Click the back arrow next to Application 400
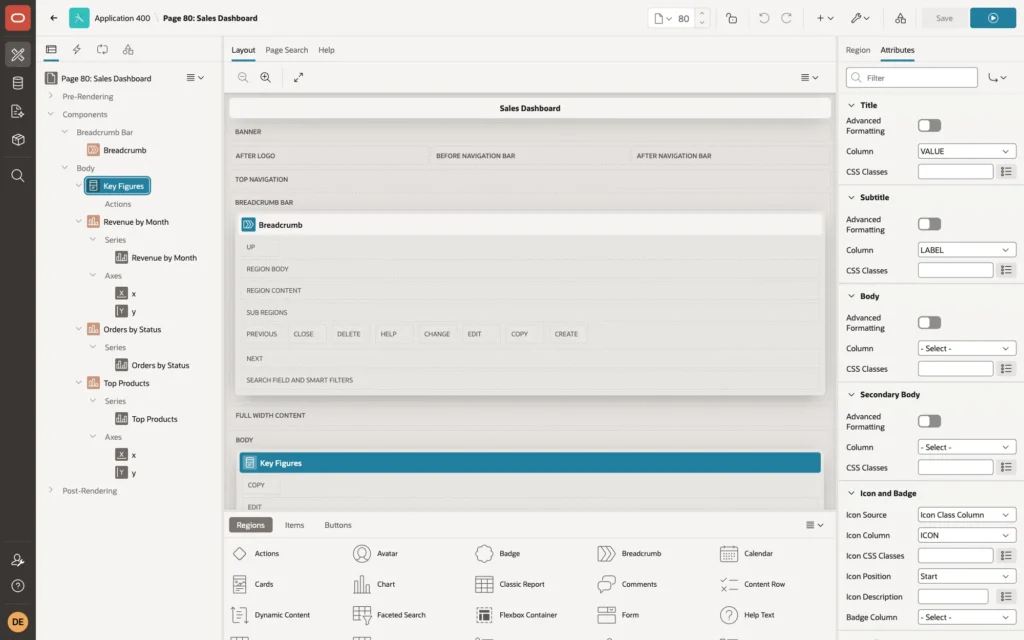This screenshot has height=640, width=1024. click(x=54, y=18)
